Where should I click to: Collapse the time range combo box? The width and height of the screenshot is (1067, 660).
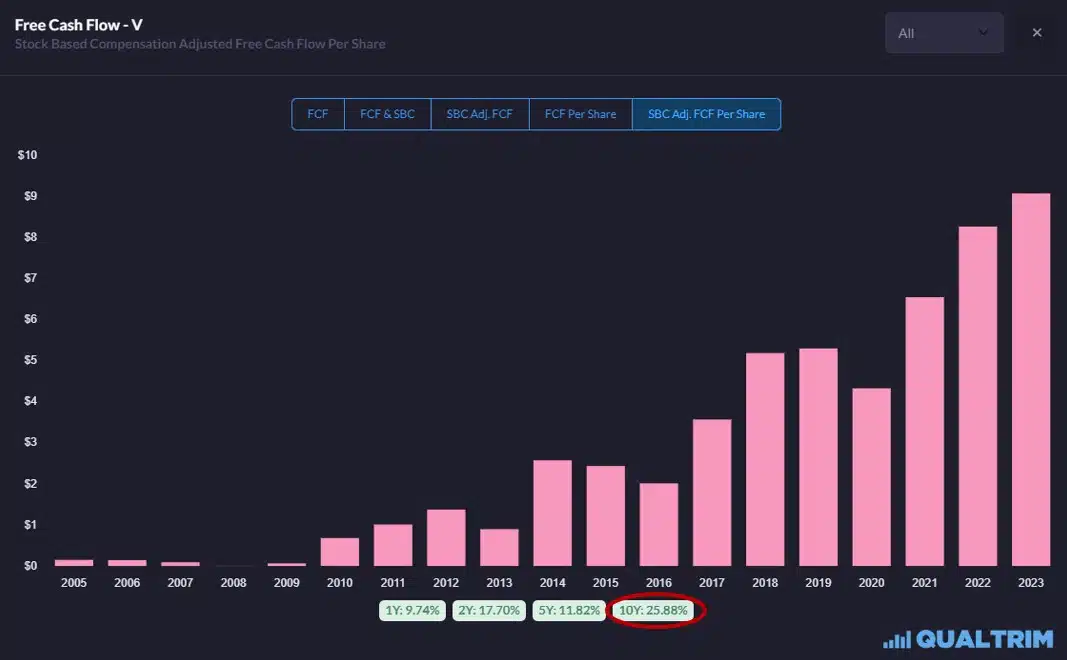tap(944, 32)
